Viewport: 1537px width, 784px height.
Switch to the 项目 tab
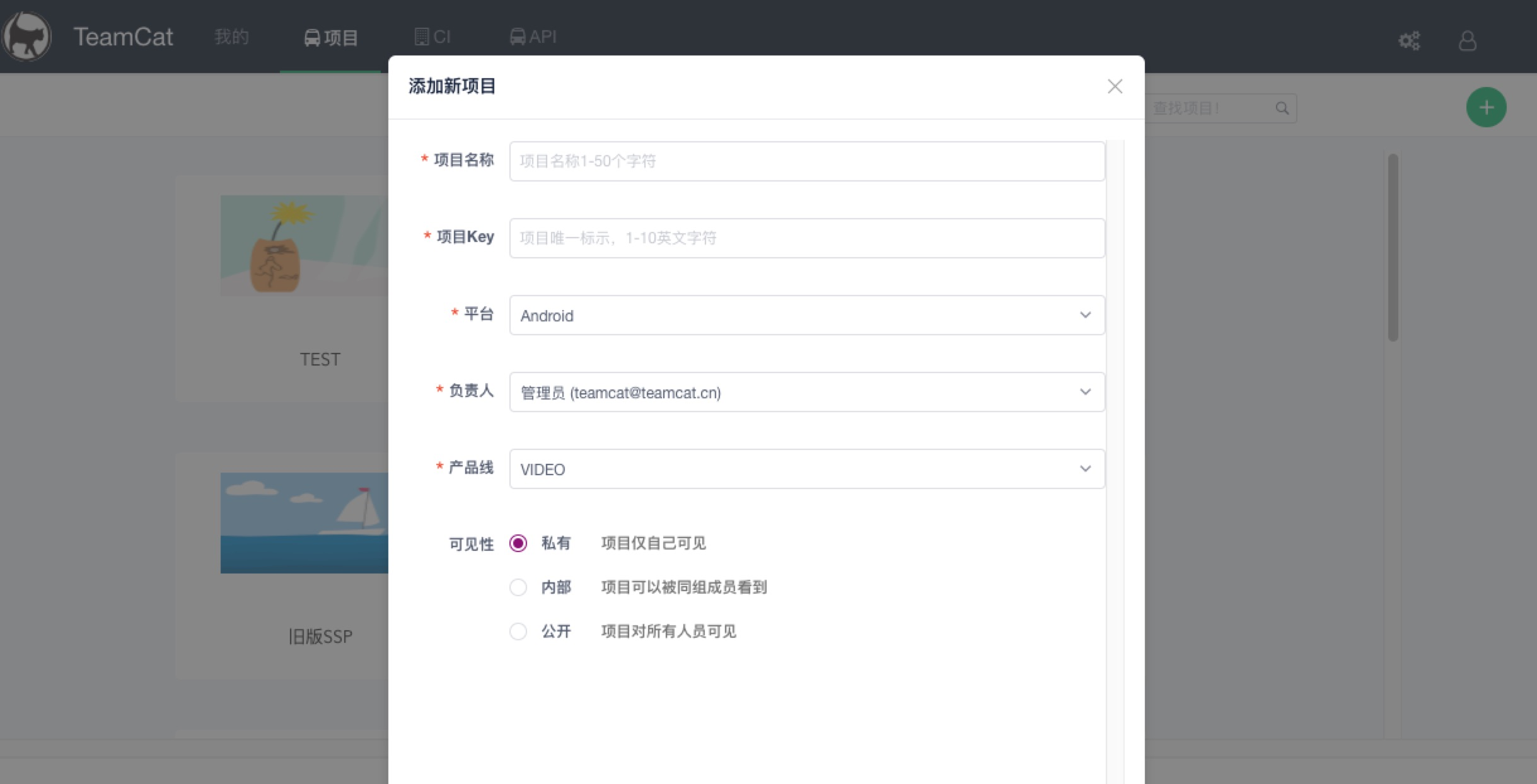[330, 36]
